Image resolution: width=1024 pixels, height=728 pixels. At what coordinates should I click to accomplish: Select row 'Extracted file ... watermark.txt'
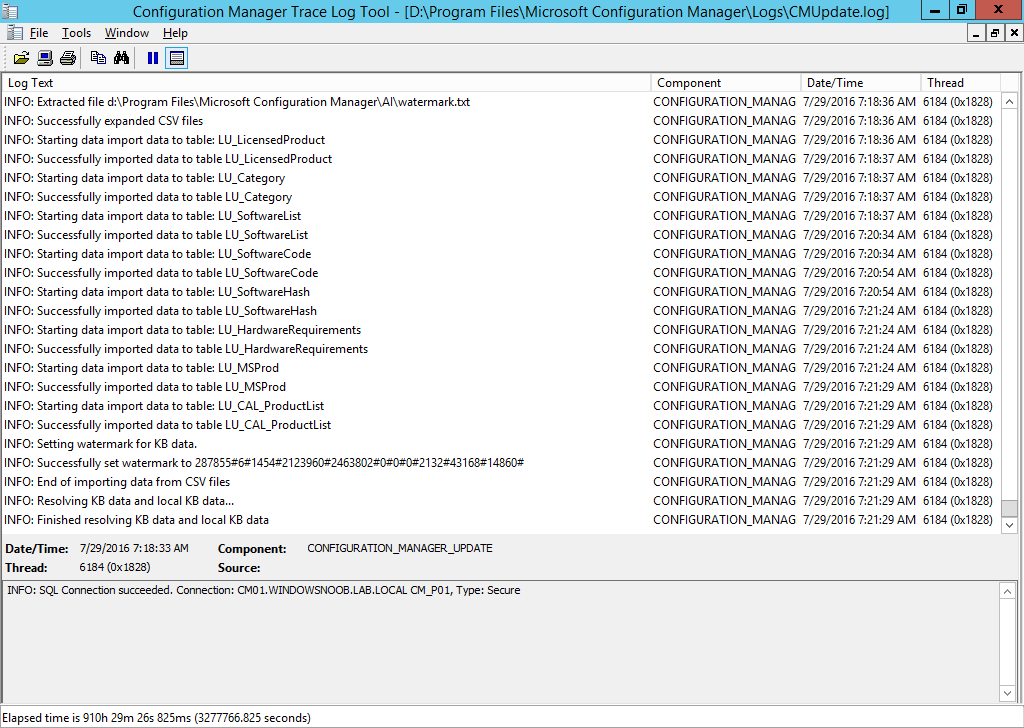tap(500, 102)
